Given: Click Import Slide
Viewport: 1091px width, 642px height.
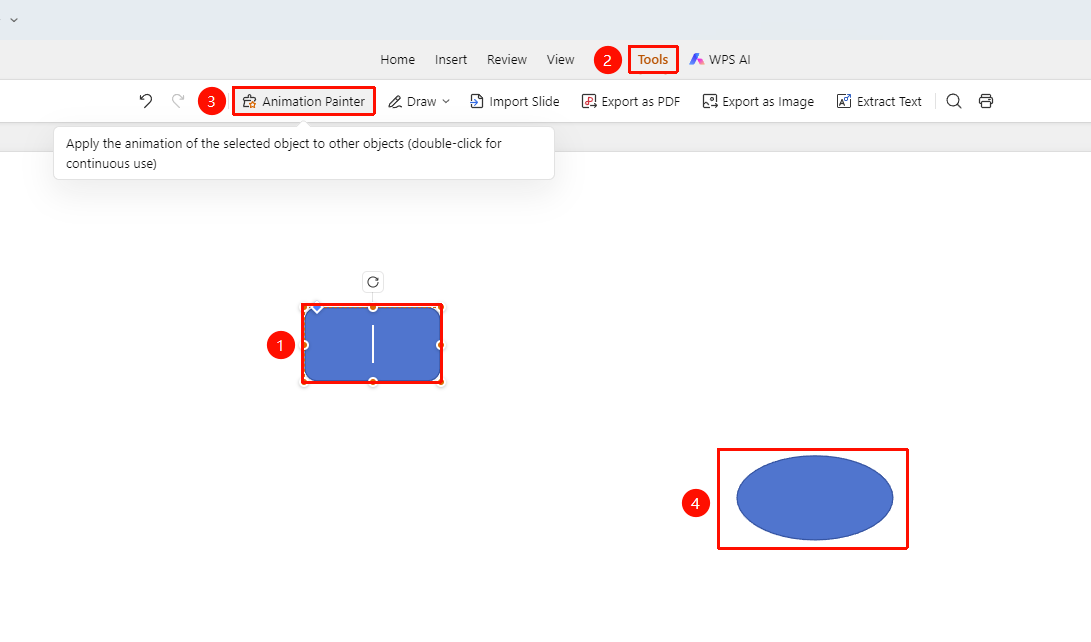Looking at the screenshot, I should 514,102.
